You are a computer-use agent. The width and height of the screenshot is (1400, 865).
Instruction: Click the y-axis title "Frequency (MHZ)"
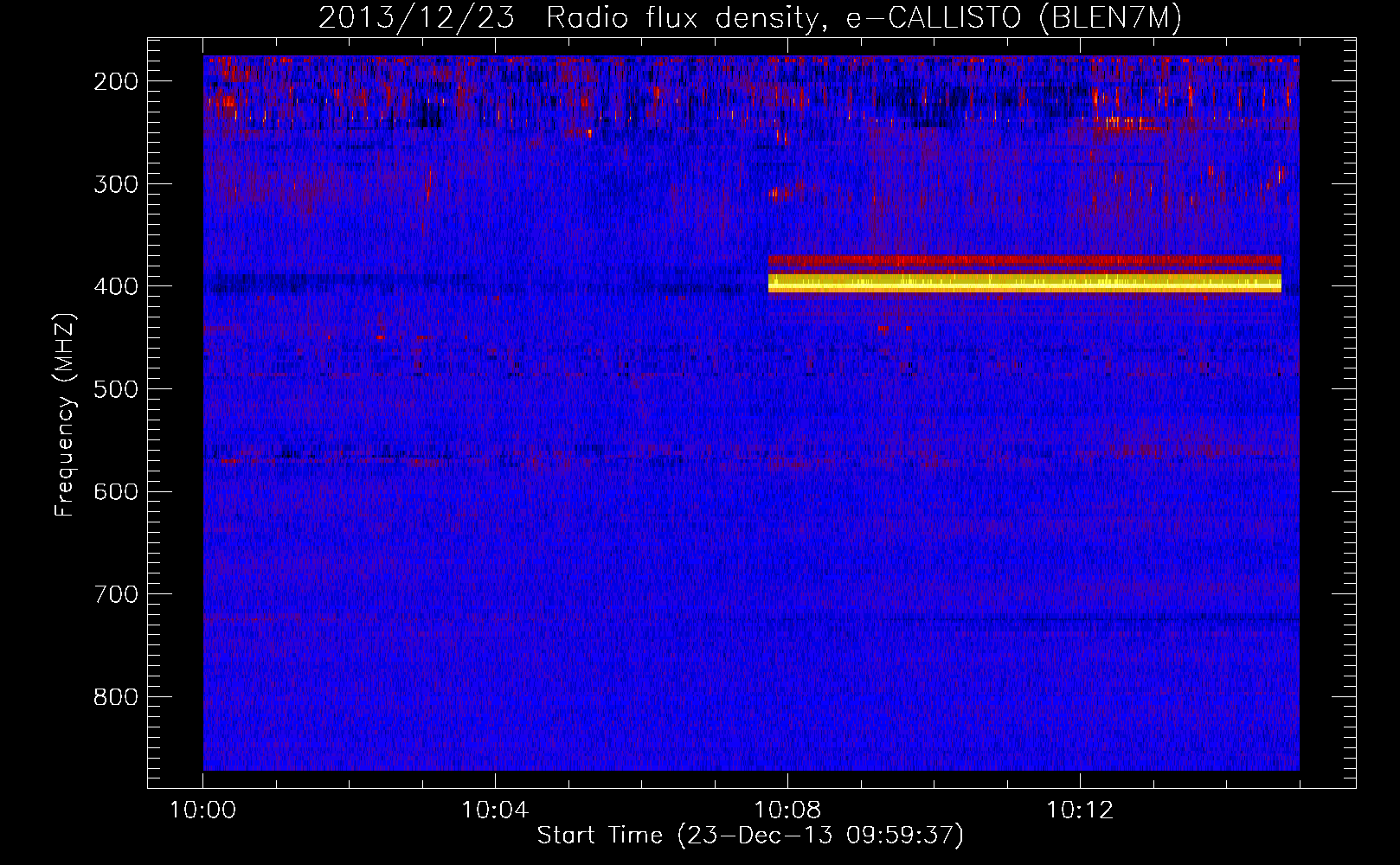(65, 414)
